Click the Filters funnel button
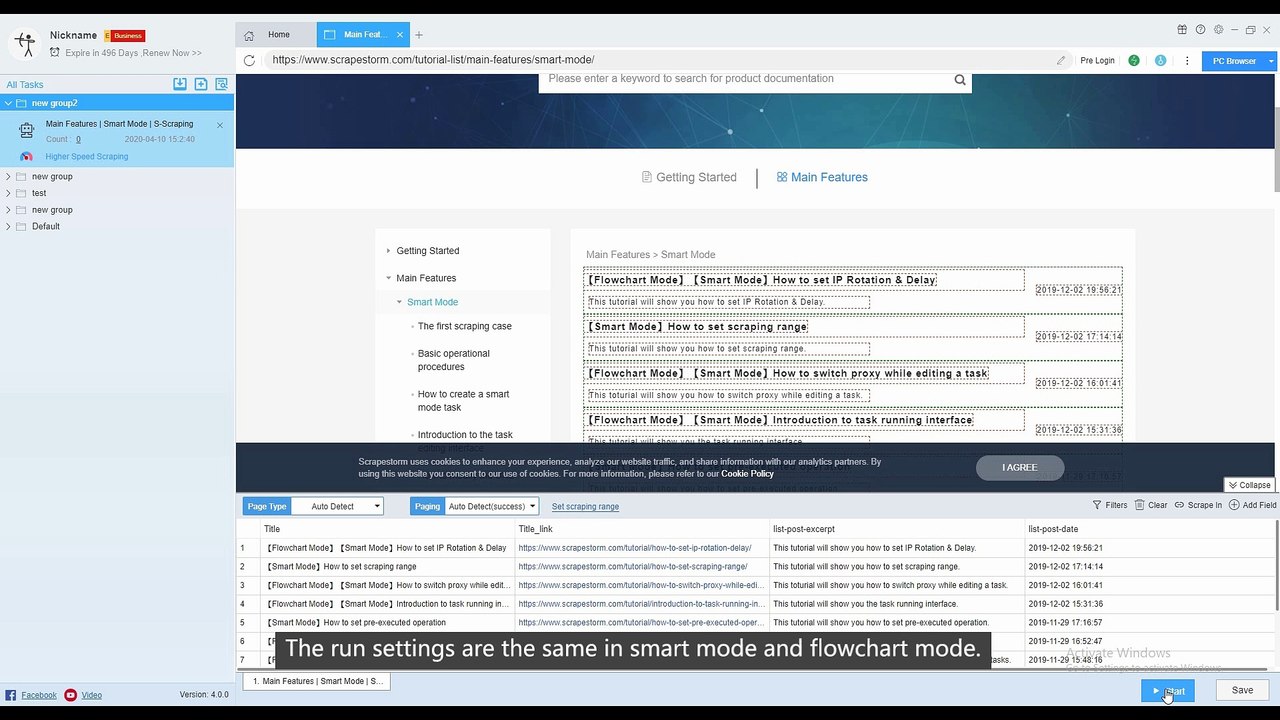The width and height of the screenshot is (1280, 720). [x=1110, y=505]
